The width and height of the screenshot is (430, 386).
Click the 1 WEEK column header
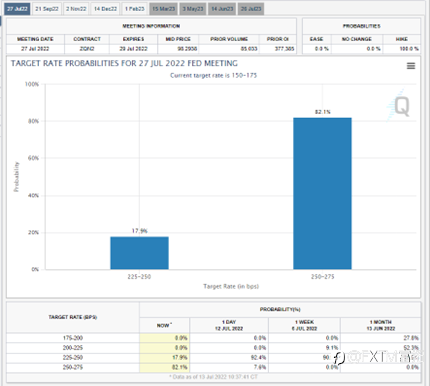point(304,325)
